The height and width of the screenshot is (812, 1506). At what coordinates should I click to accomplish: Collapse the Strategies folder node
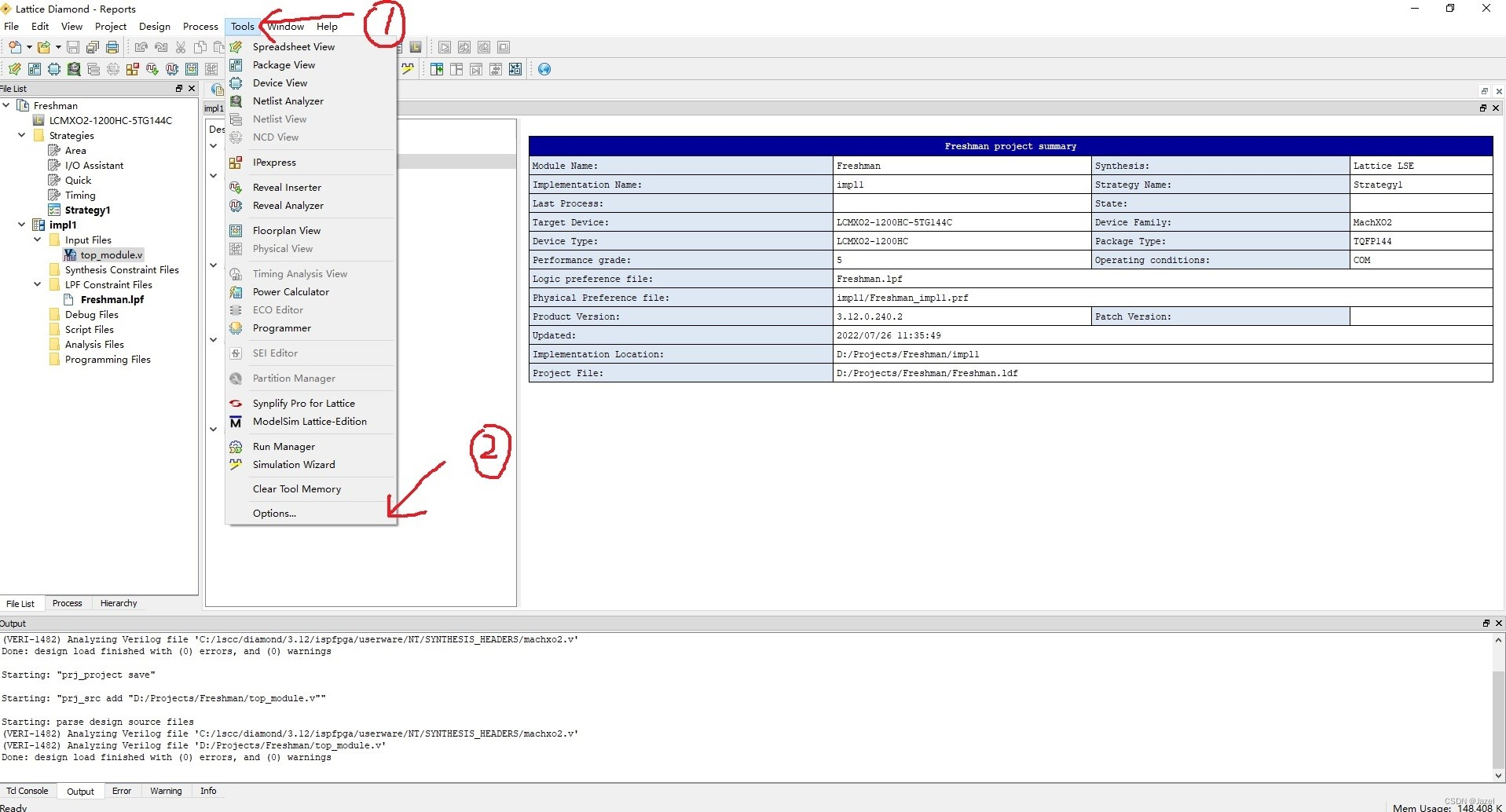[22, 135]
